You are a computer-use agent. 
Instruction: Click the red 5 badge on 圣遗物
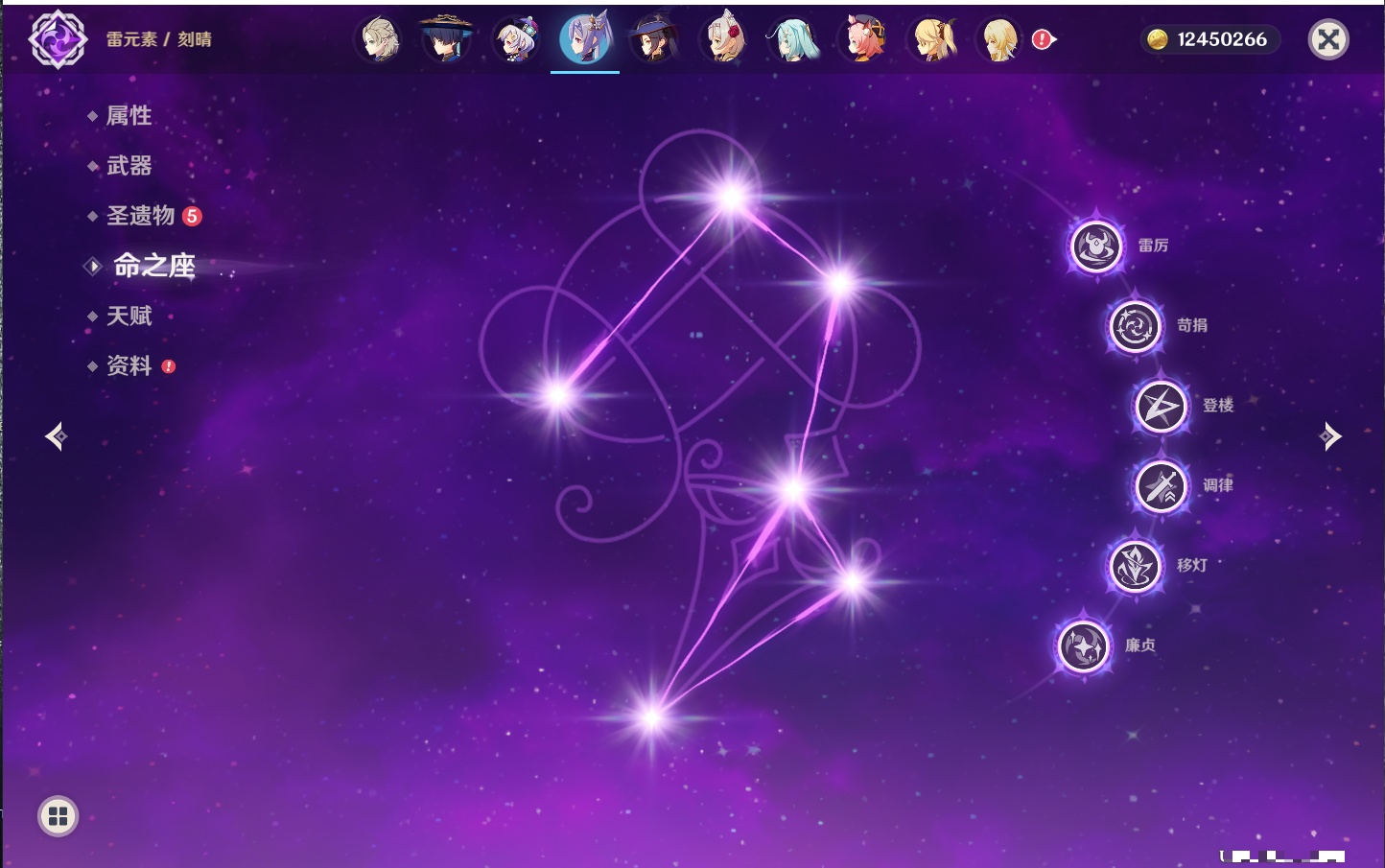pyautogui.click(x=192, y=216)
